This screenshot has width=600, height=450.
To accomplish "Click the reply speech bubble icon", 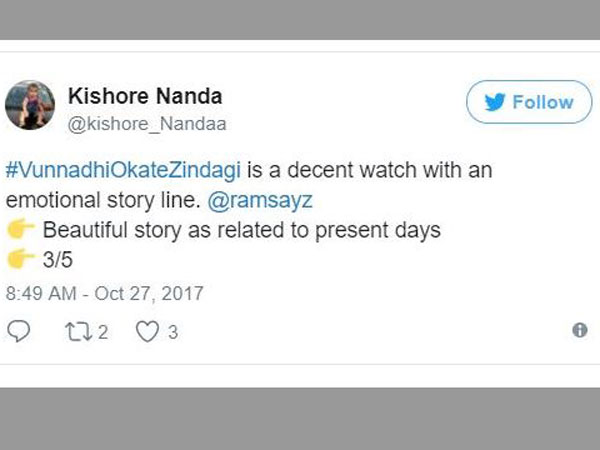I will [x=19, y=331].
